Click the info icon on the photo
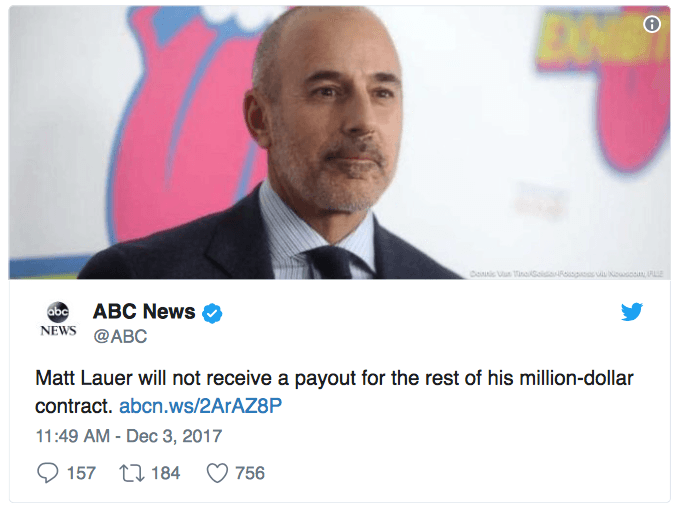 pyautogui.click(x=652, y=24)
